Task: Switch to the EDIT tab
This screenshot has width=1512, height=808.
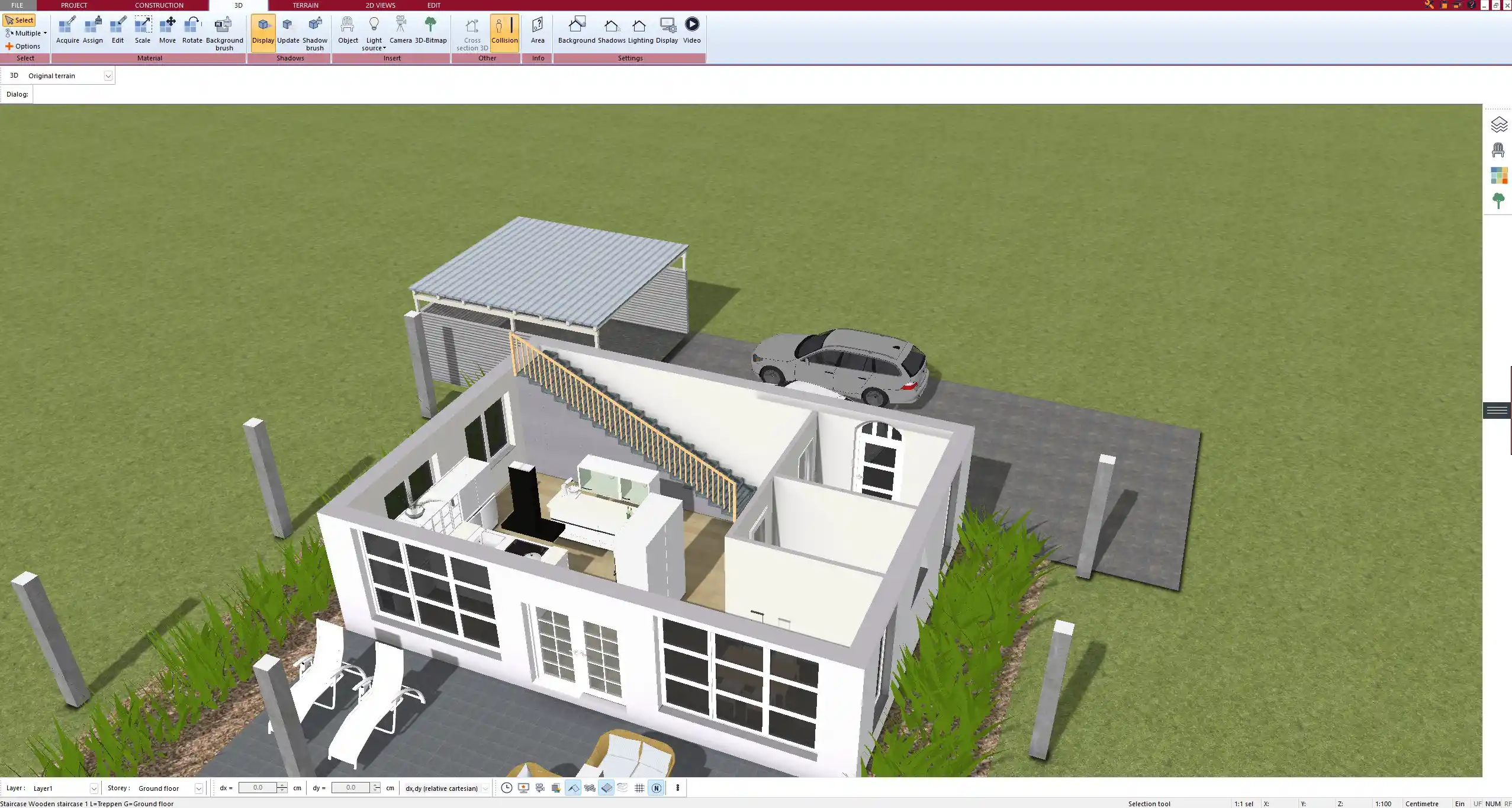Action: [x=434, y=5]
